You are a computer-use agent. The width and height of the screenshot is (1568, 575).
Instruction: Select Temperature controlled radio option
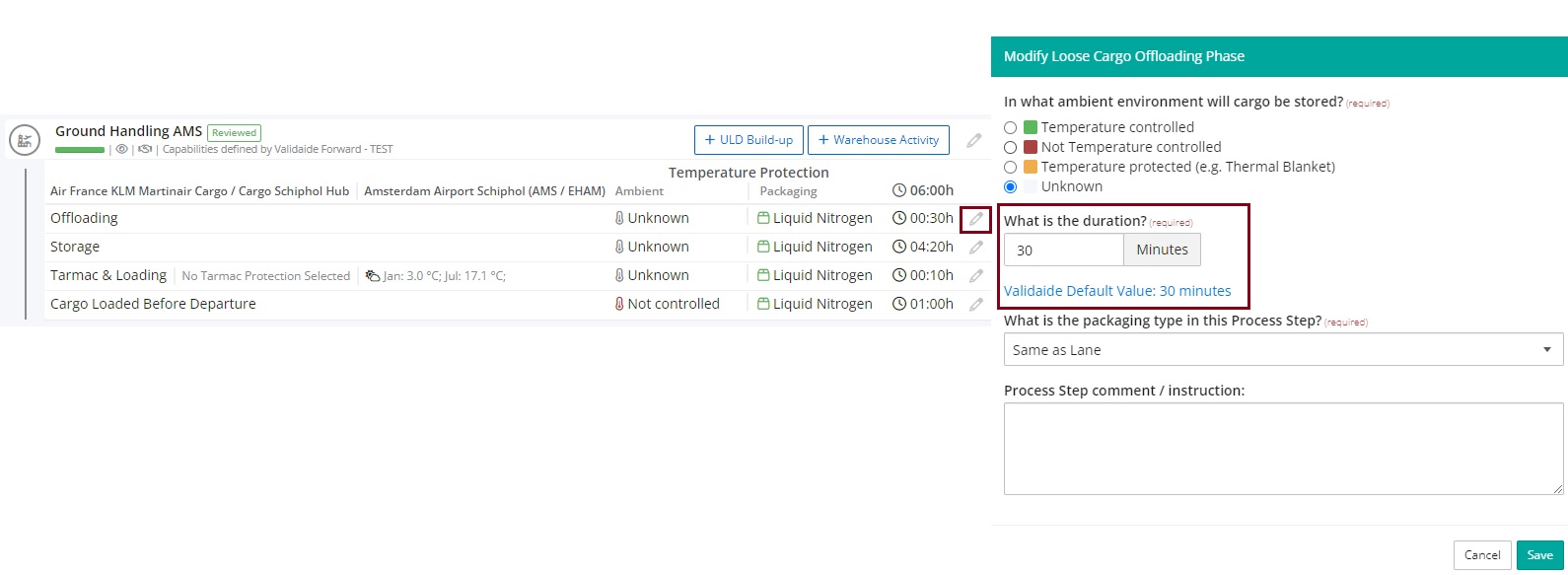click(x=1010, y=127)
